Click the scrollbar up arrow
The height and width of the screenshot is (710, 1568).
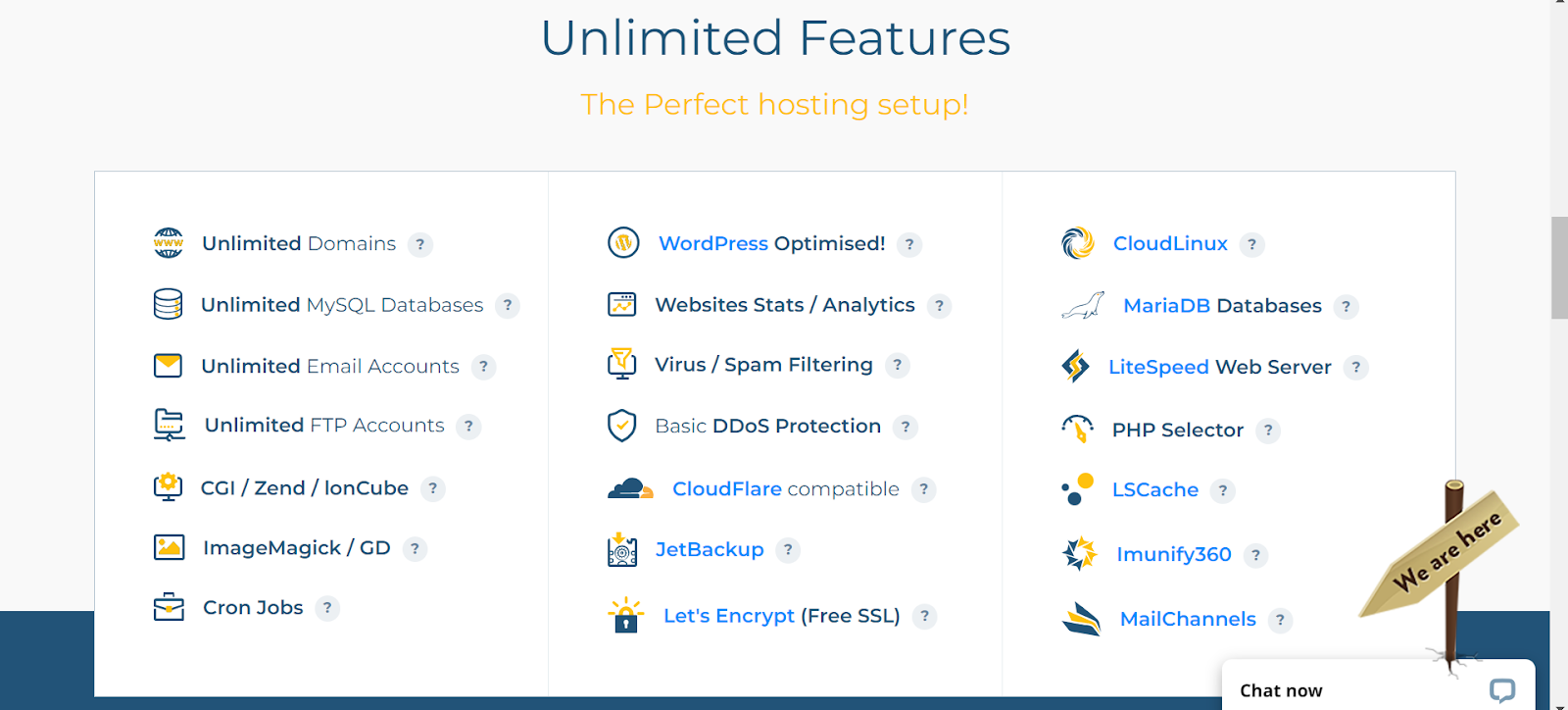coord(1559,4)
